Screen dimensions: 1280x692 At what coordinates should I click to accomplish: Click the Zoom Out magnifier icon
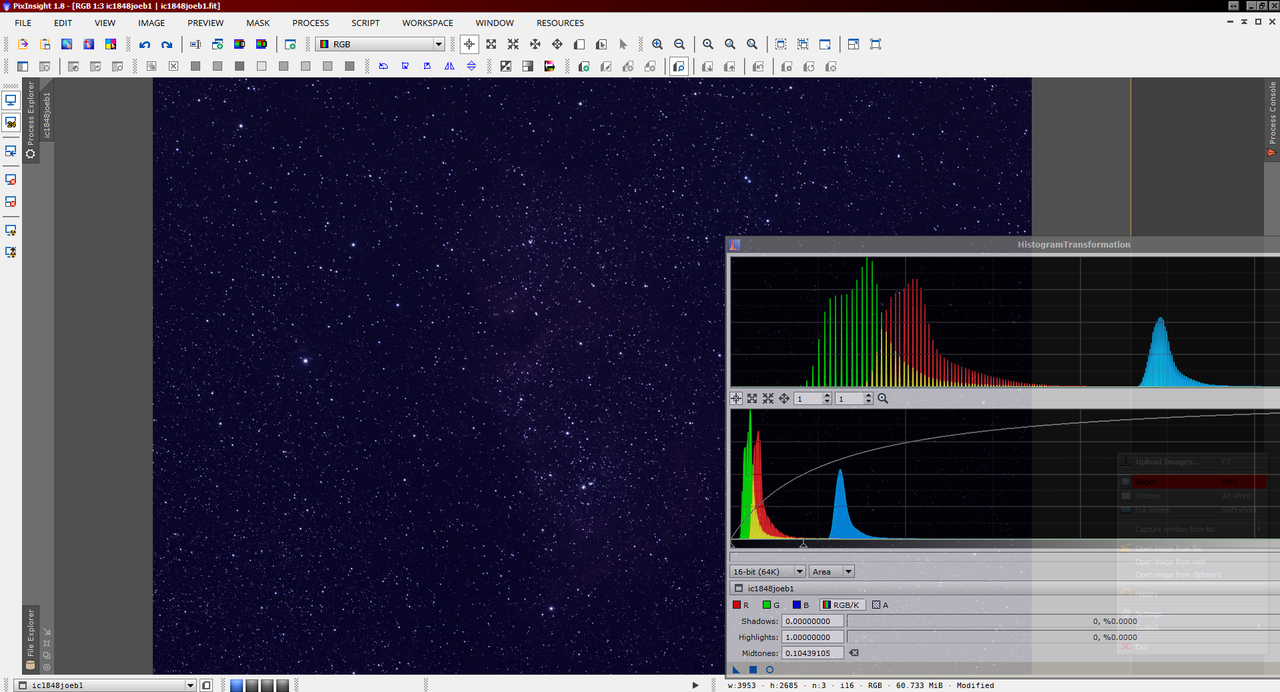[679, 44]
